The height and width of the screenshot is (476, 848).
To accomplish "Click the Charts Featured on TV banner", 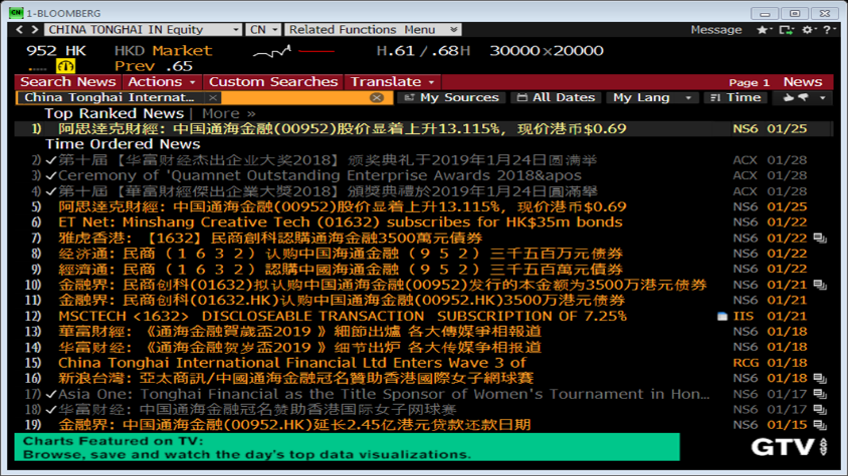I will tap(346, 447).
